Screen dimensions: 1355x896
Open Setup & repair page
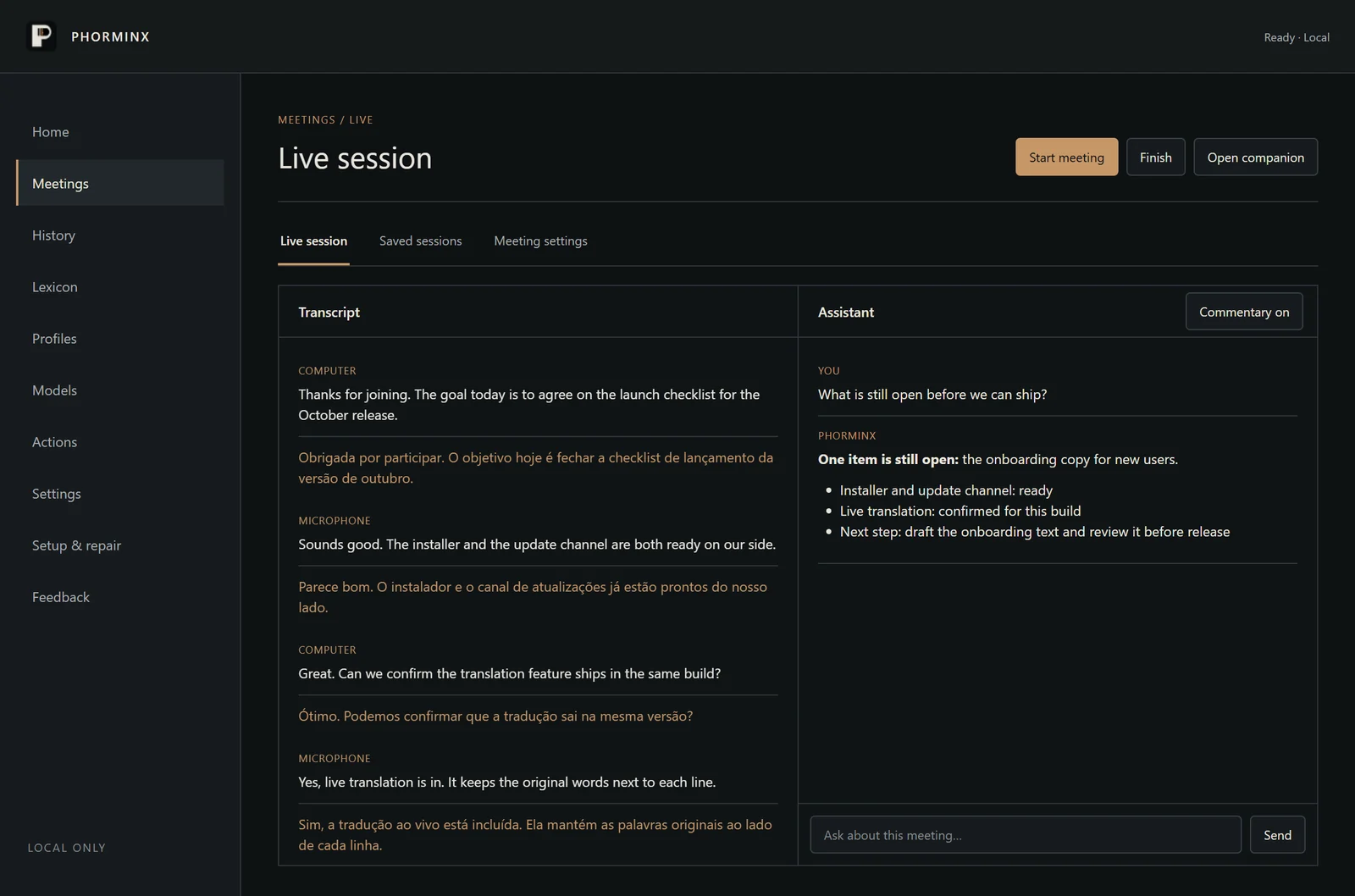pyautogui.click(x=119, y=545)
